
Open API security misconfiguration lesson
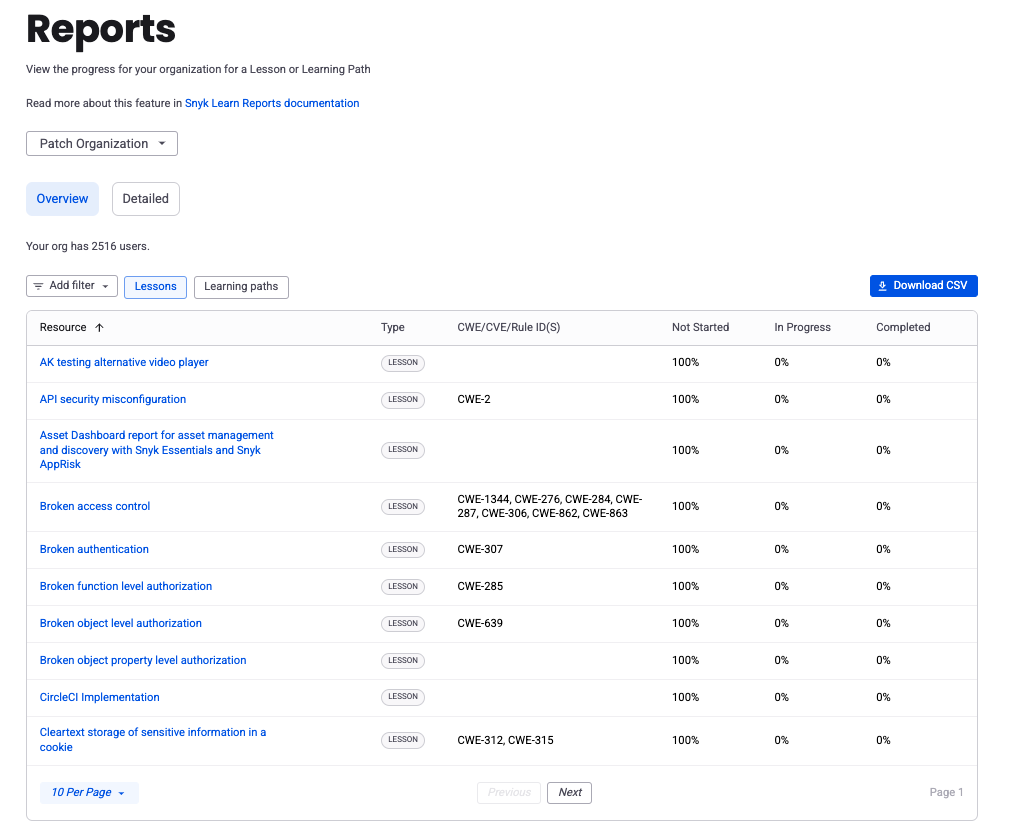(x=113, y=400)
